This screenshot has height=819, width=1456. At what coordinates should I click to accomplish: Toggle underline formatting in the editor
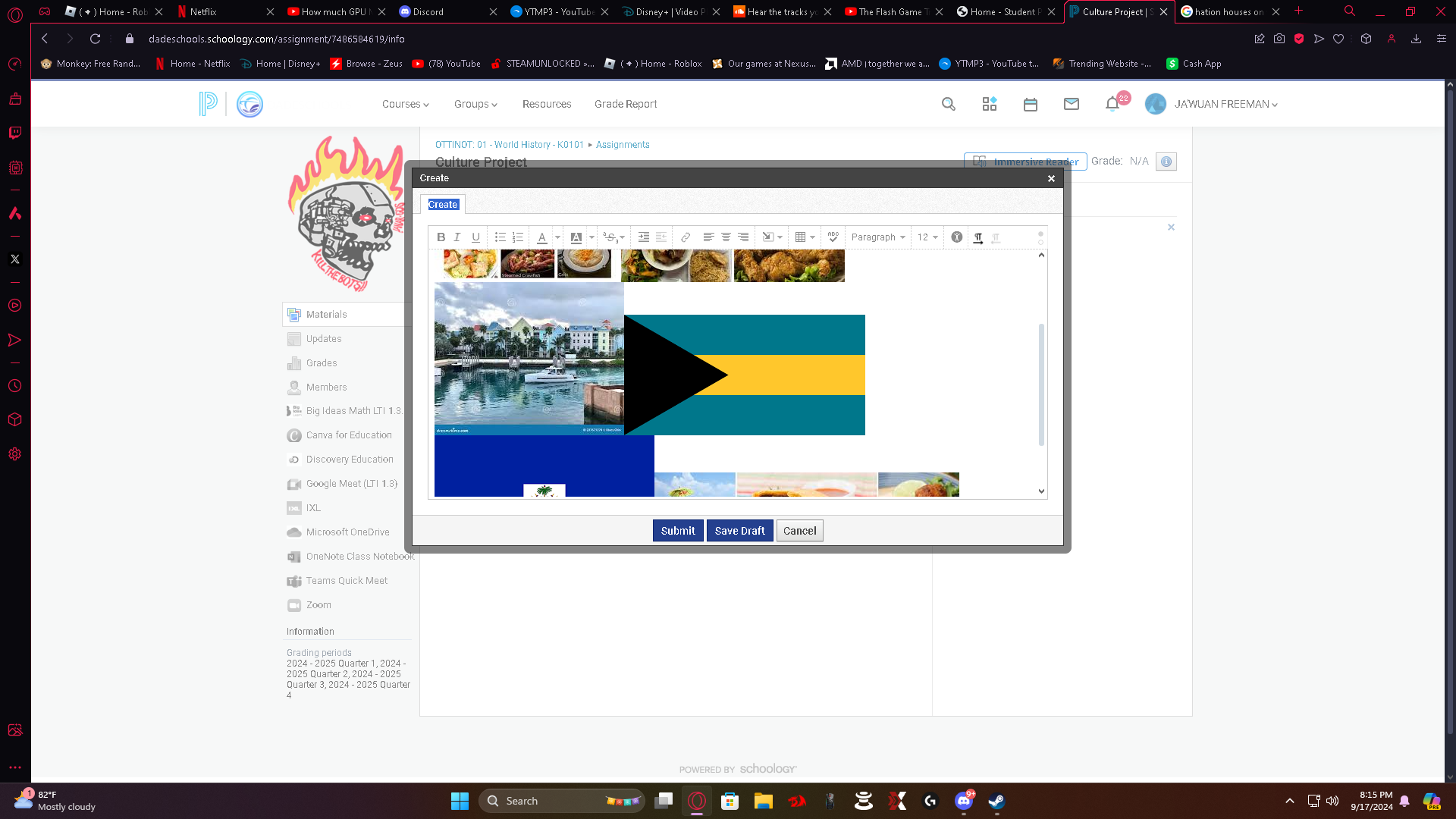(x=475, y=237)
